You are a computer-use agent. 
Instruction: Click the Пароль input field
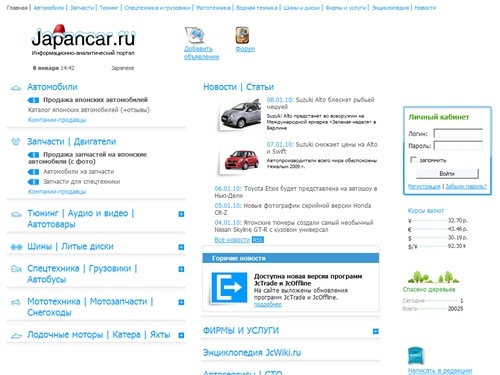point(458,146)
